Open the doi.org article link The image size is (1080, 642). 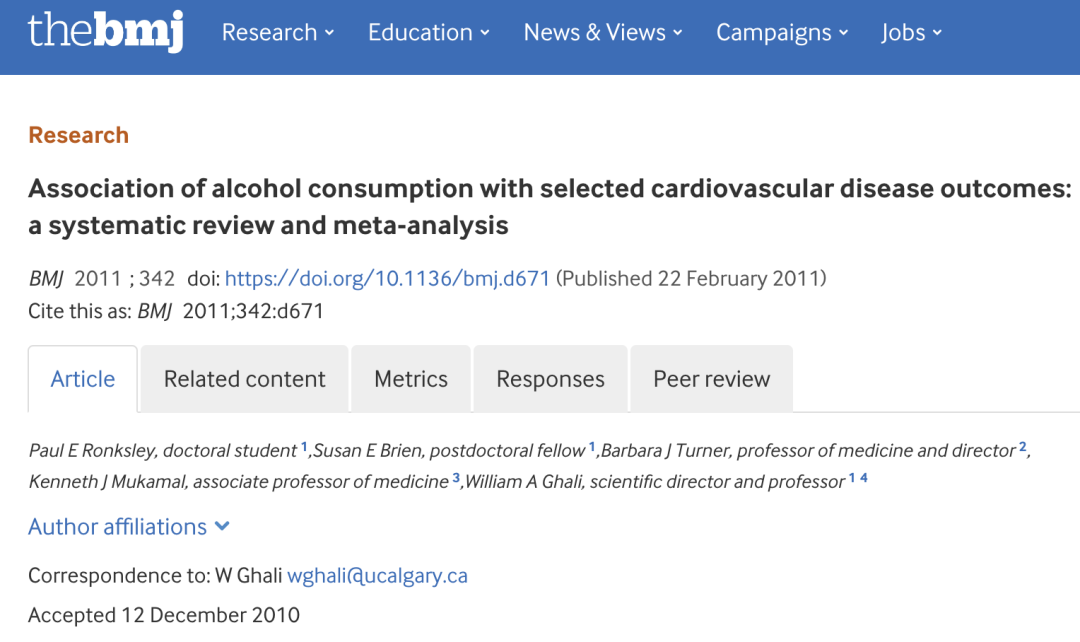tap(388, 279)
